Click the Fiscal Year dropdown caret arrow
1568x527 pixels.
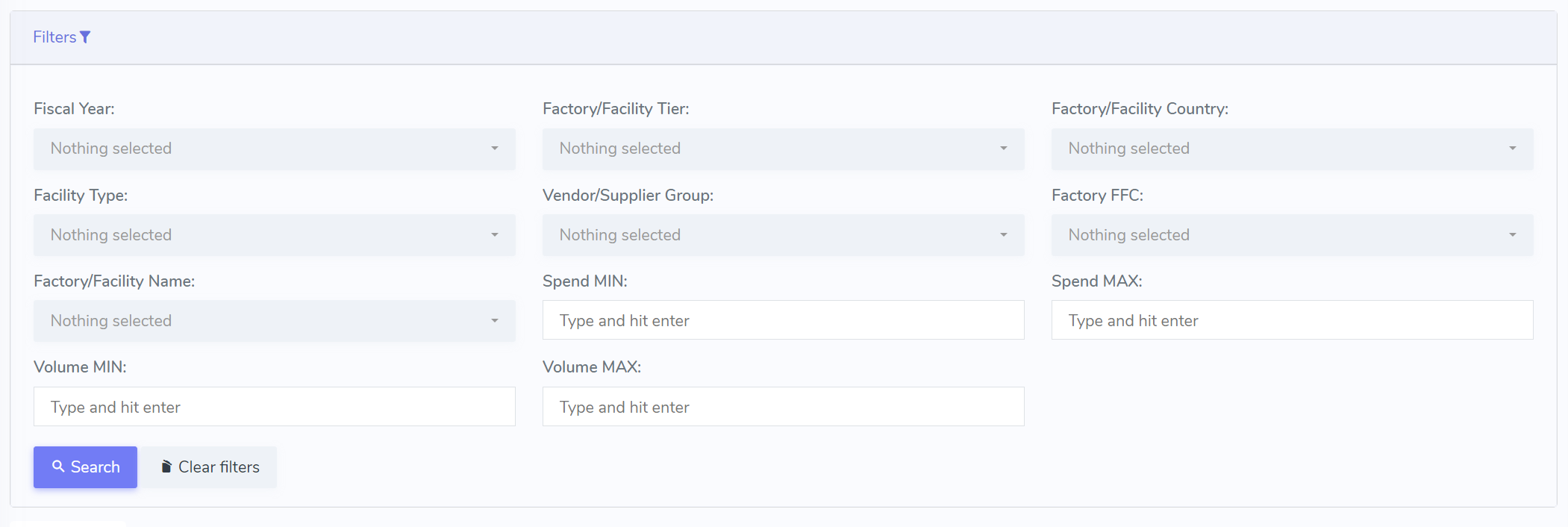pos(494,149)
